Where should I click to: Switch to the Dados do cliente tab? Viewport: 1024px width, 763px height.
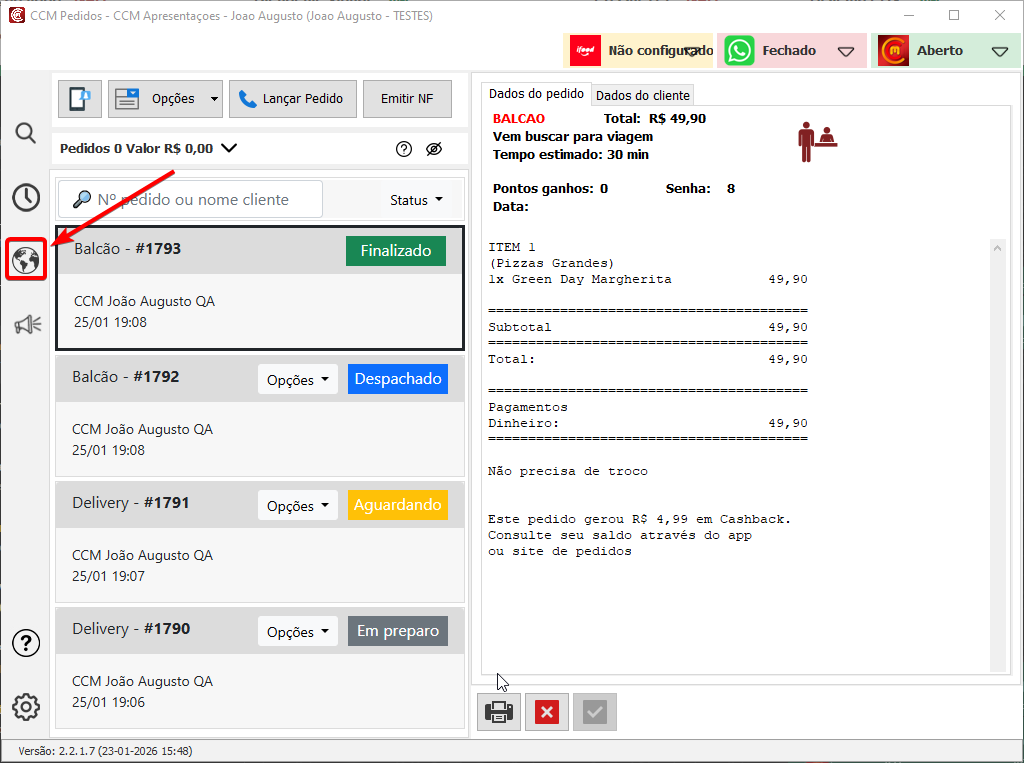[x=643, y=95]
